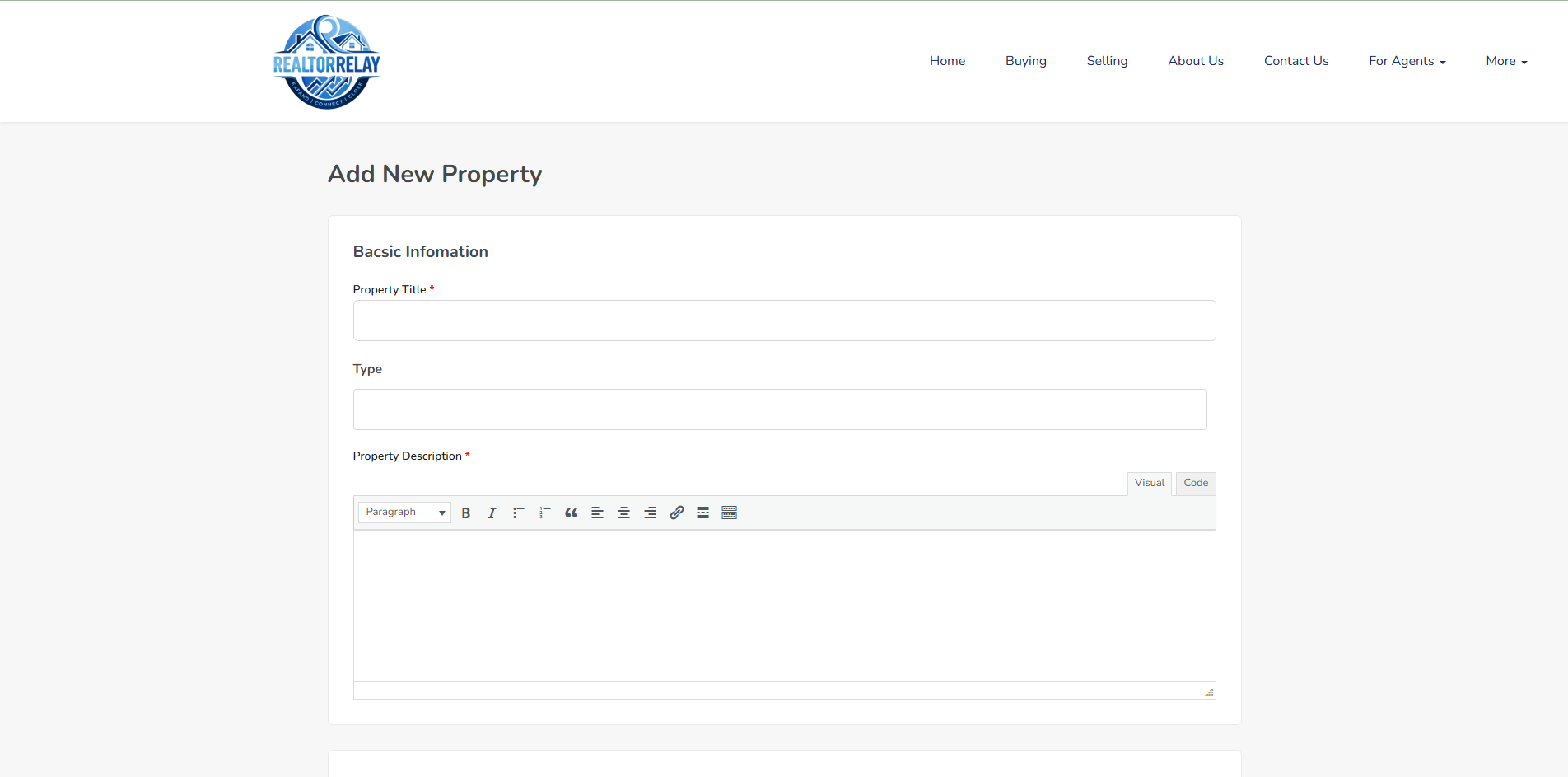Screen dimensions: 1568x777
Task: Select the Visual editing tab
Action: [x=1149, y=483]
